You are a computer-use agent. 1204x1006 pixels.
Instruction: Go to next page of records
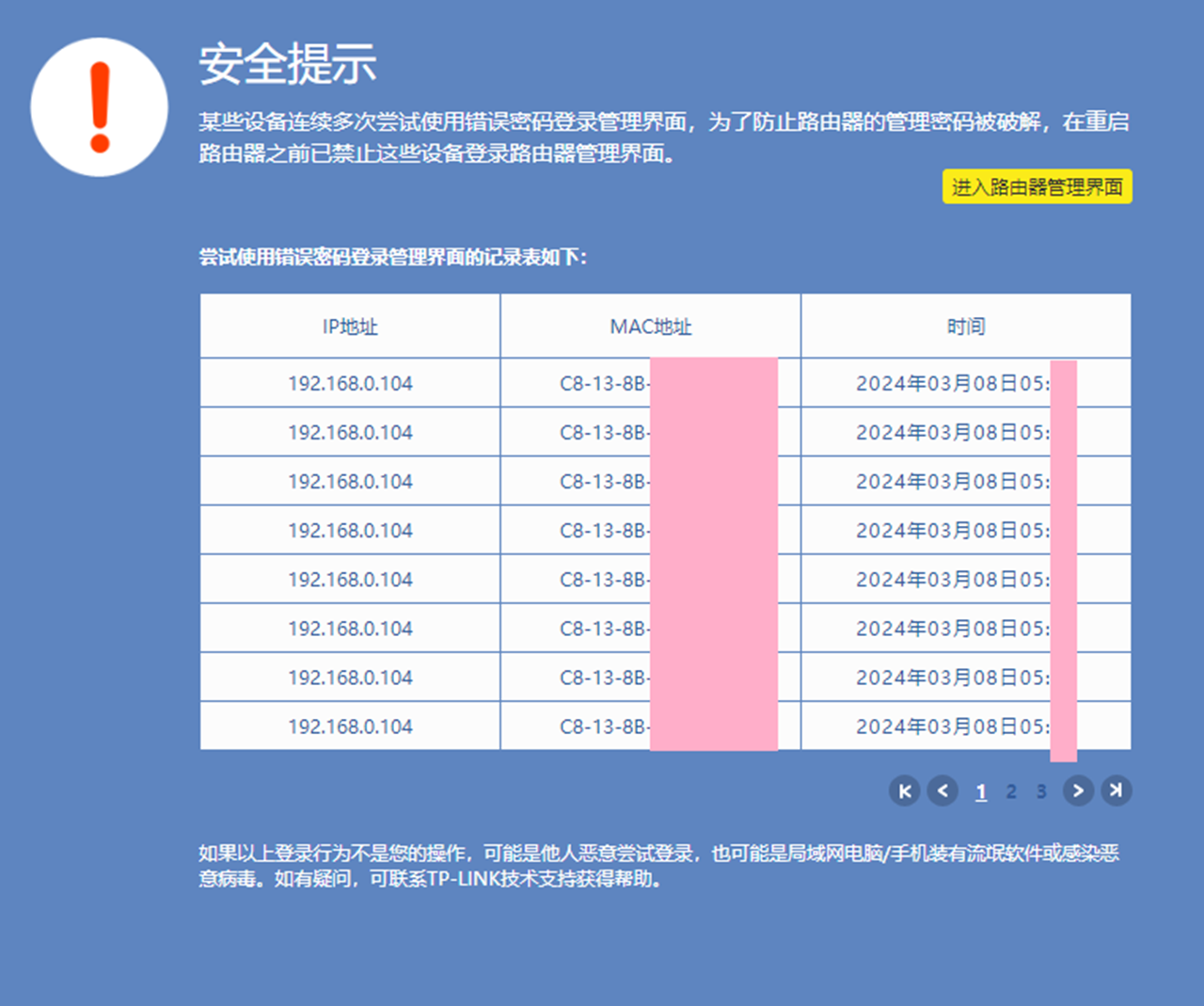1078,790
